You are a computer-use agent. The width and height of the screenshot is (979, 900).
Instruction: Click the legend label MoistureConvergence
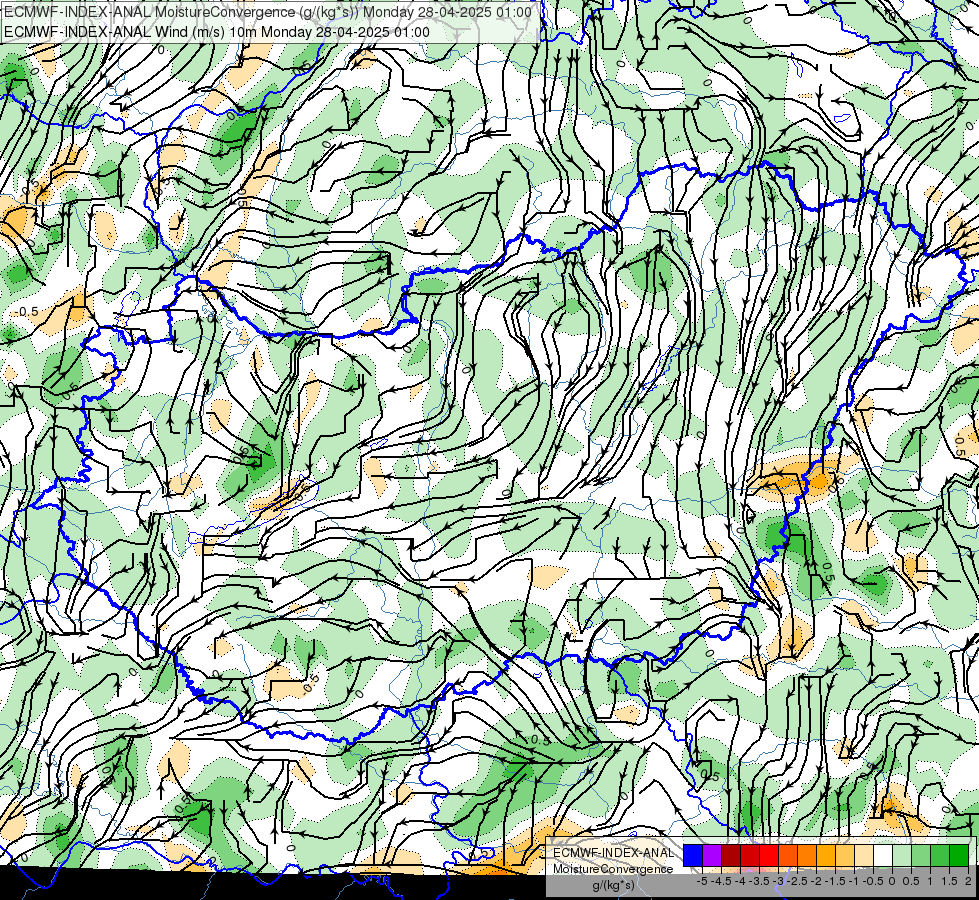(613, 869)
